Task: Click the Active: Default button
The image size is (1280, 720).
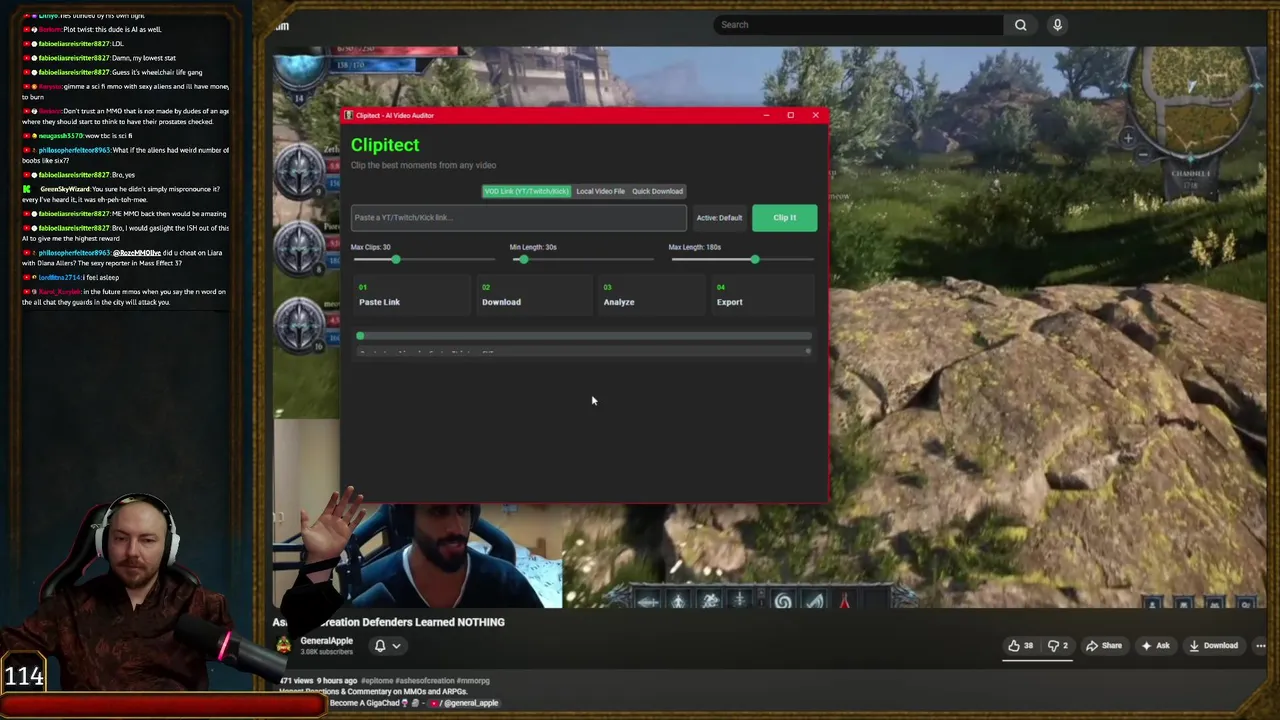Action: coord(719,218)
